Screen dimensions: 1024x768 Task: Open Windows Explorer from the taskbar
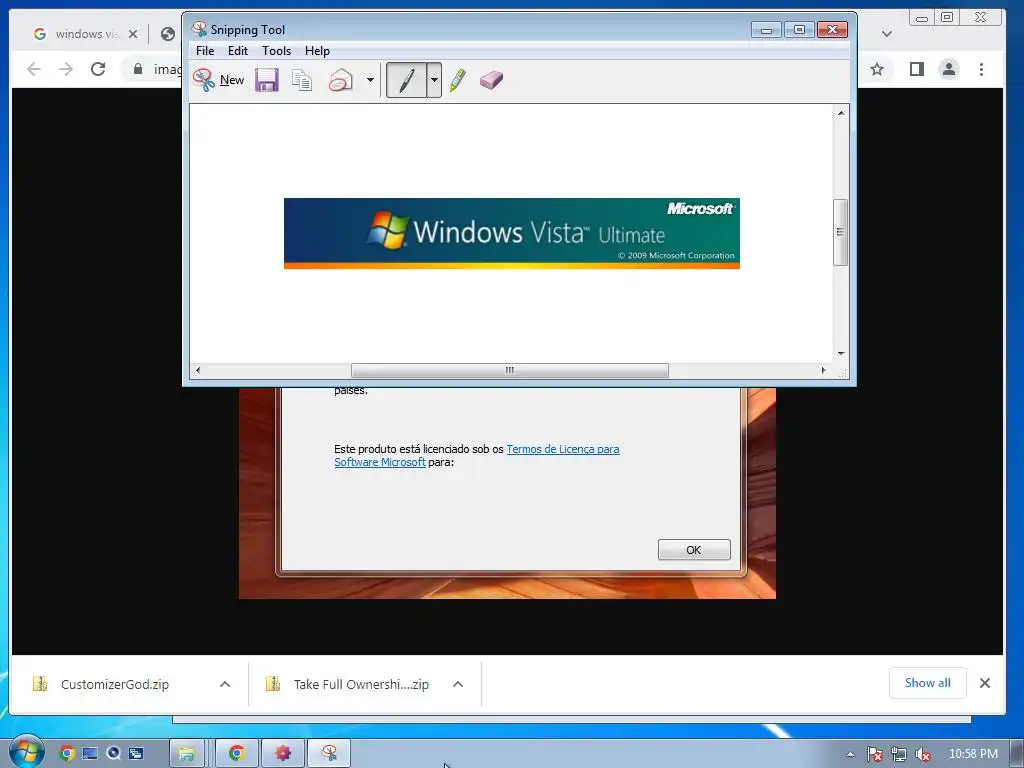click(187, 754)
